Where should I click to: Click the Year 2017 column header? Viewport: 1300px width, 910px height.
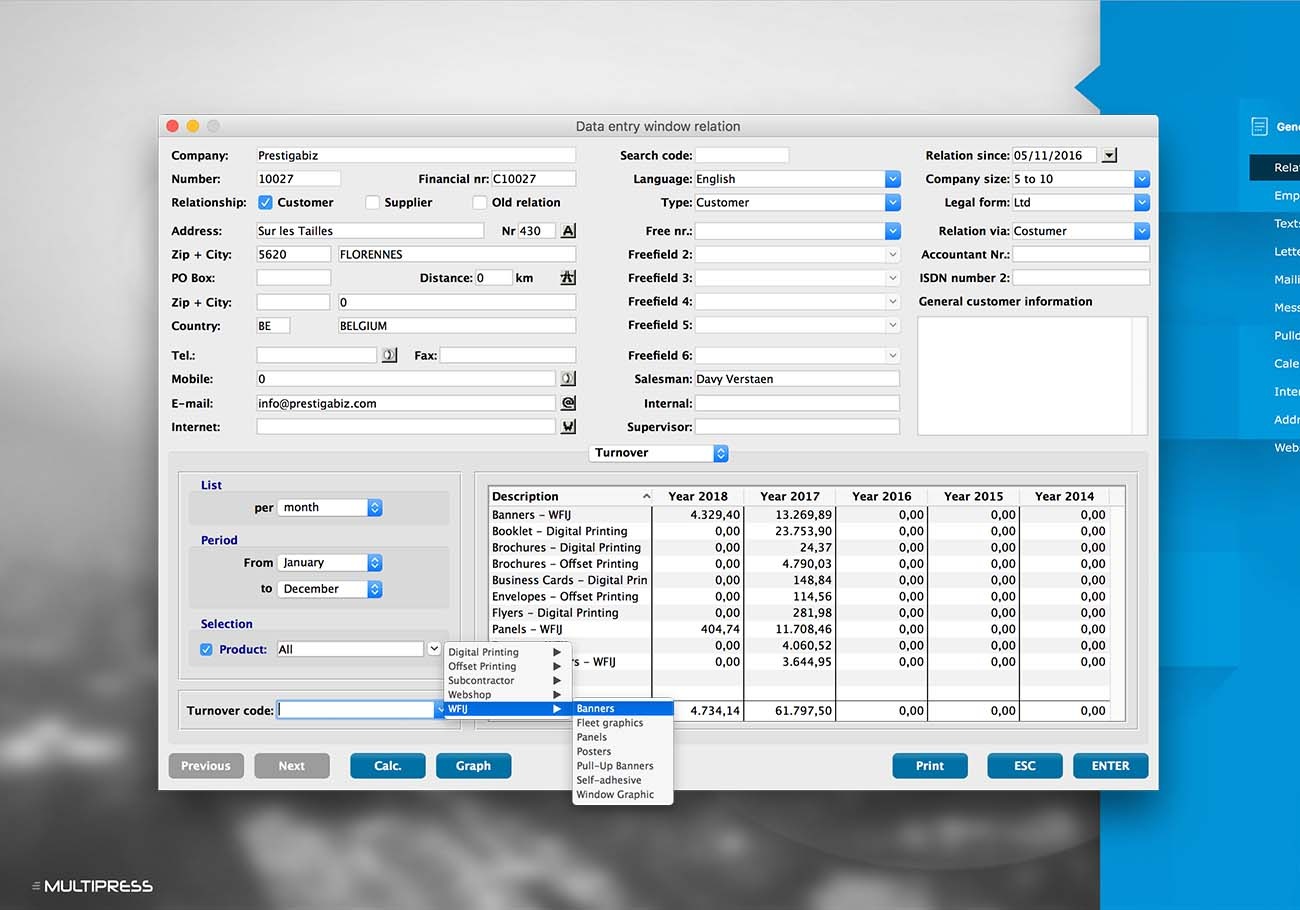(790, 496)
